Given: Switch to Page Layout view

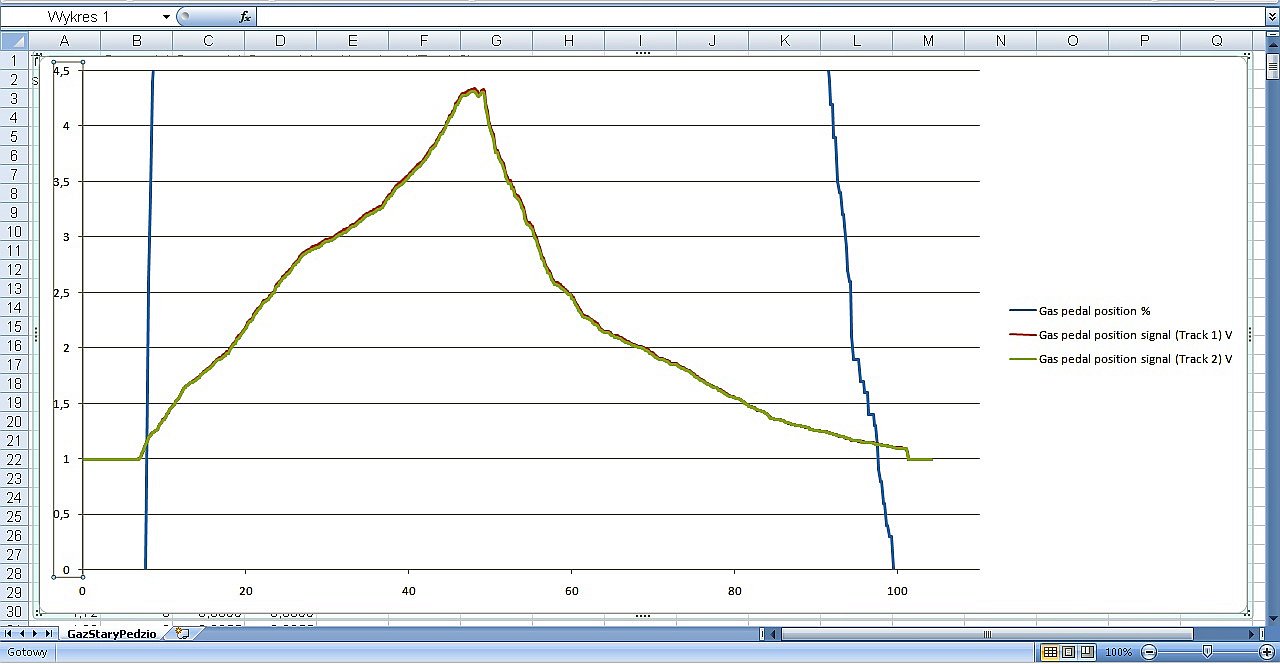Looking at the screenshot, I should coord(1068,652).
